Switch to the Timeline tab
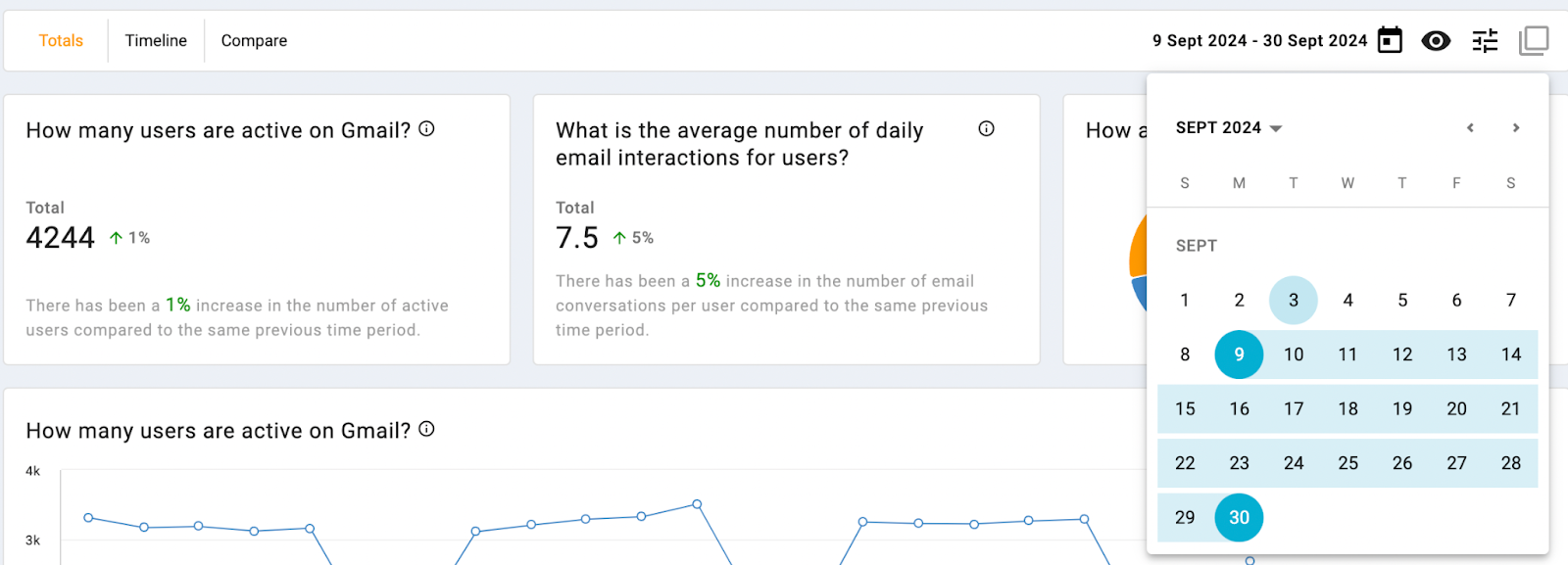Viewport: 1568px width, 565px height. [x=155, y=40]
